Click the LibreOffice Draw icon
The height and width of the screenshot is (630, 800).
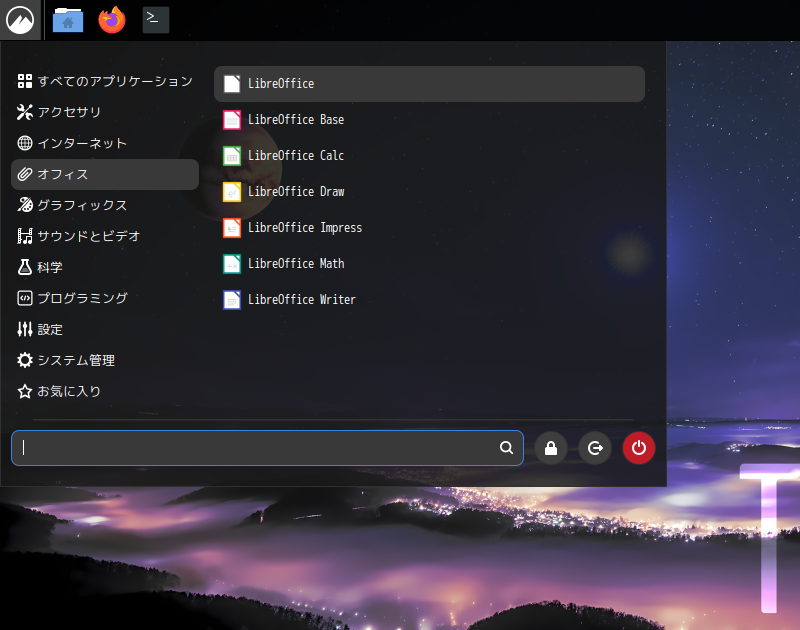point(232,192)
